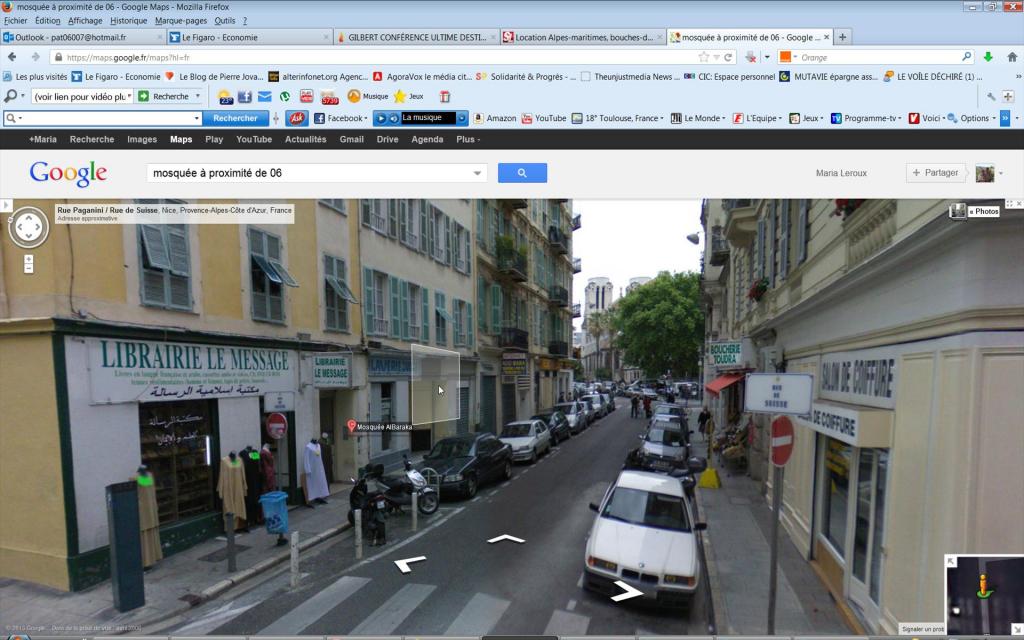Open the Firefox home page icon
Screen dimensions: 1024x640
(x=1012, y=57)
